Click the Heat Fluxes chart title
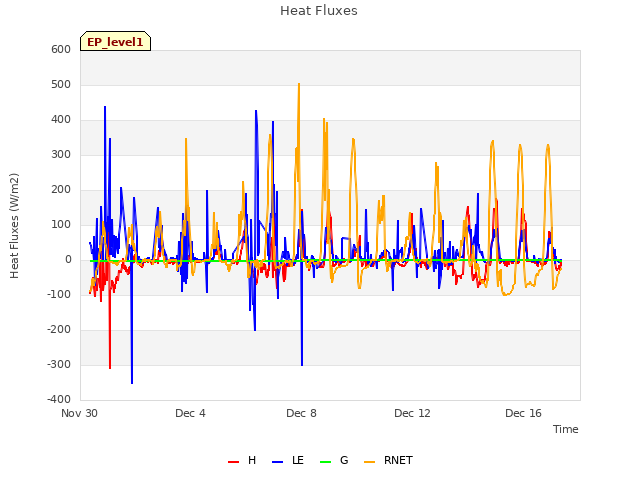 (319, 11)
